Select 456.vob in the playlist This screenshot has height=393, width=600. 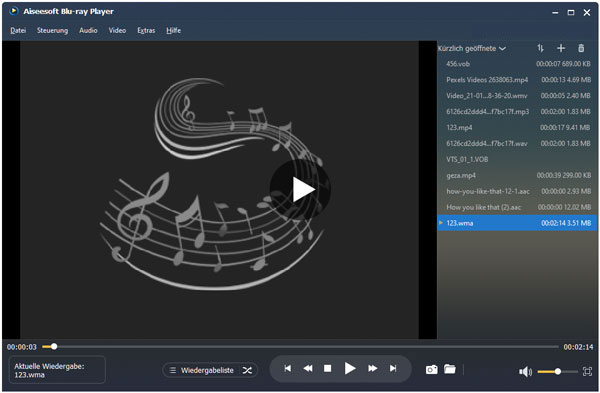517,64
